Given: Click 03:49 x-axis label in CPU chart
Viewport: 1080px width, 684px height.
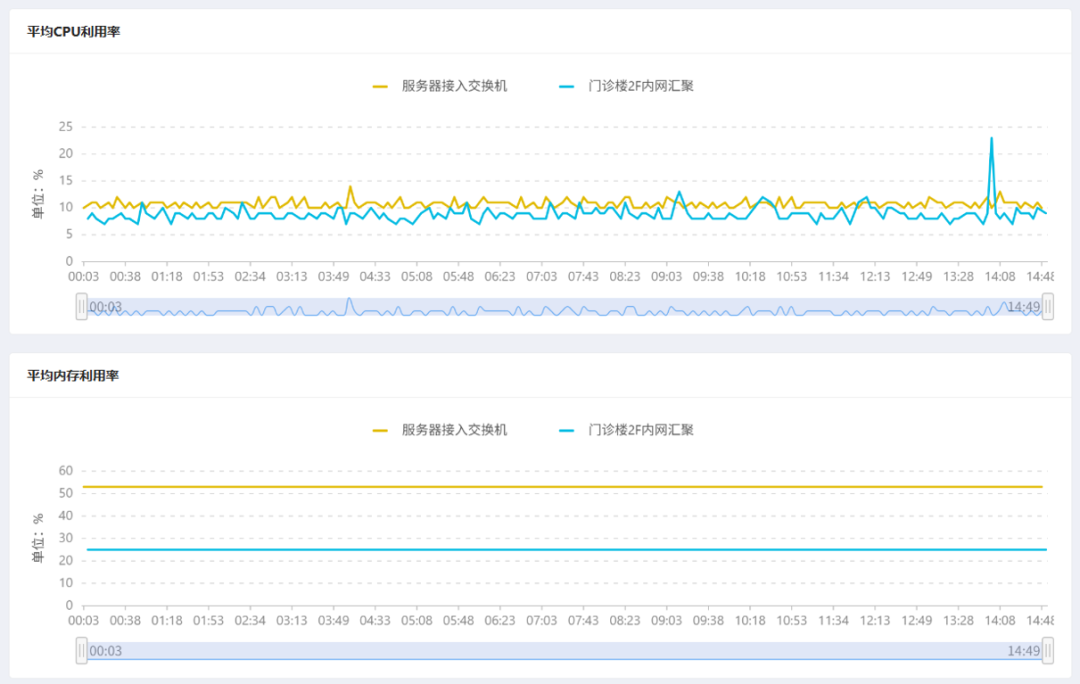Looking at the screenshot, I should [x=333, y=276].
